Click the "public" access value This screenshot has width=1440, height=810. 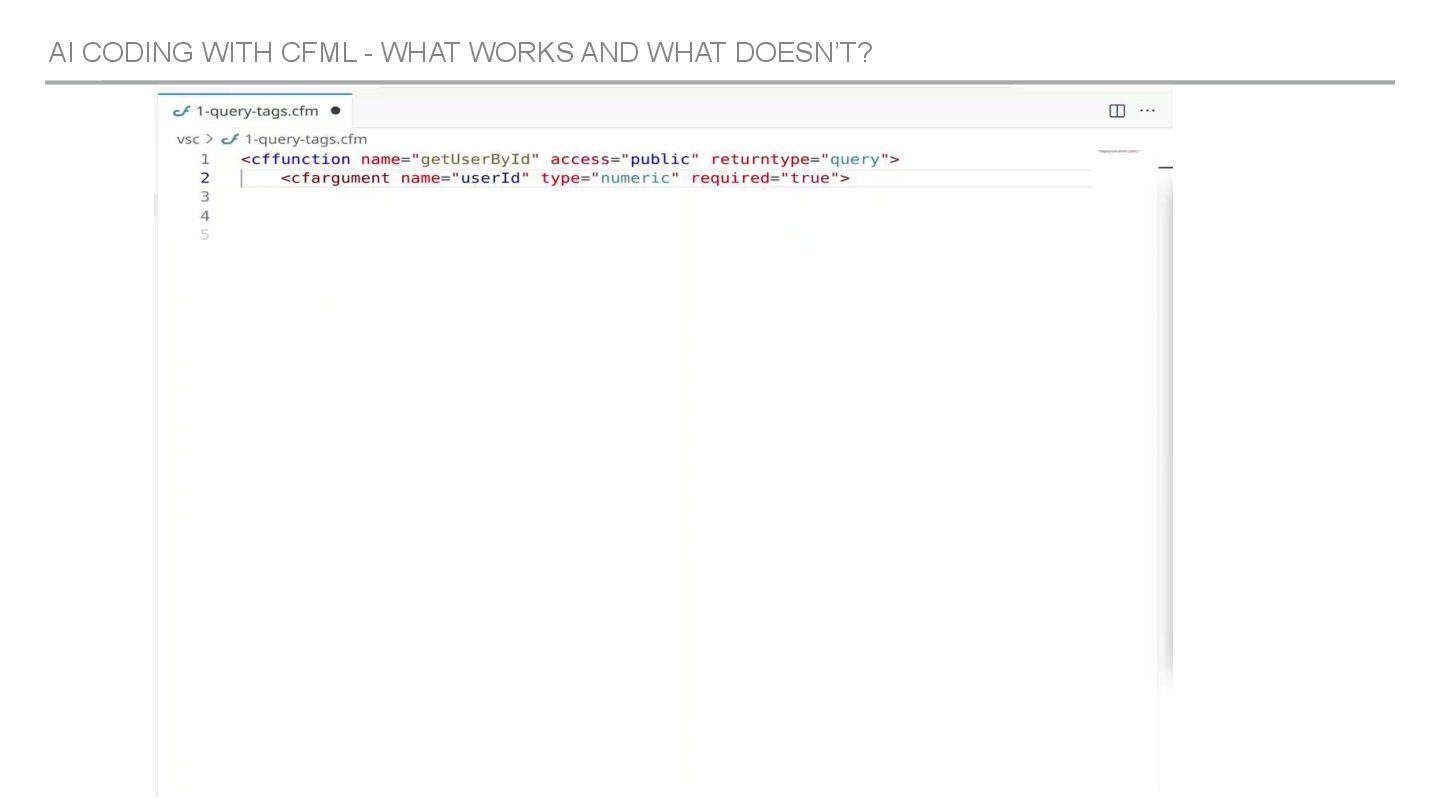660,159
